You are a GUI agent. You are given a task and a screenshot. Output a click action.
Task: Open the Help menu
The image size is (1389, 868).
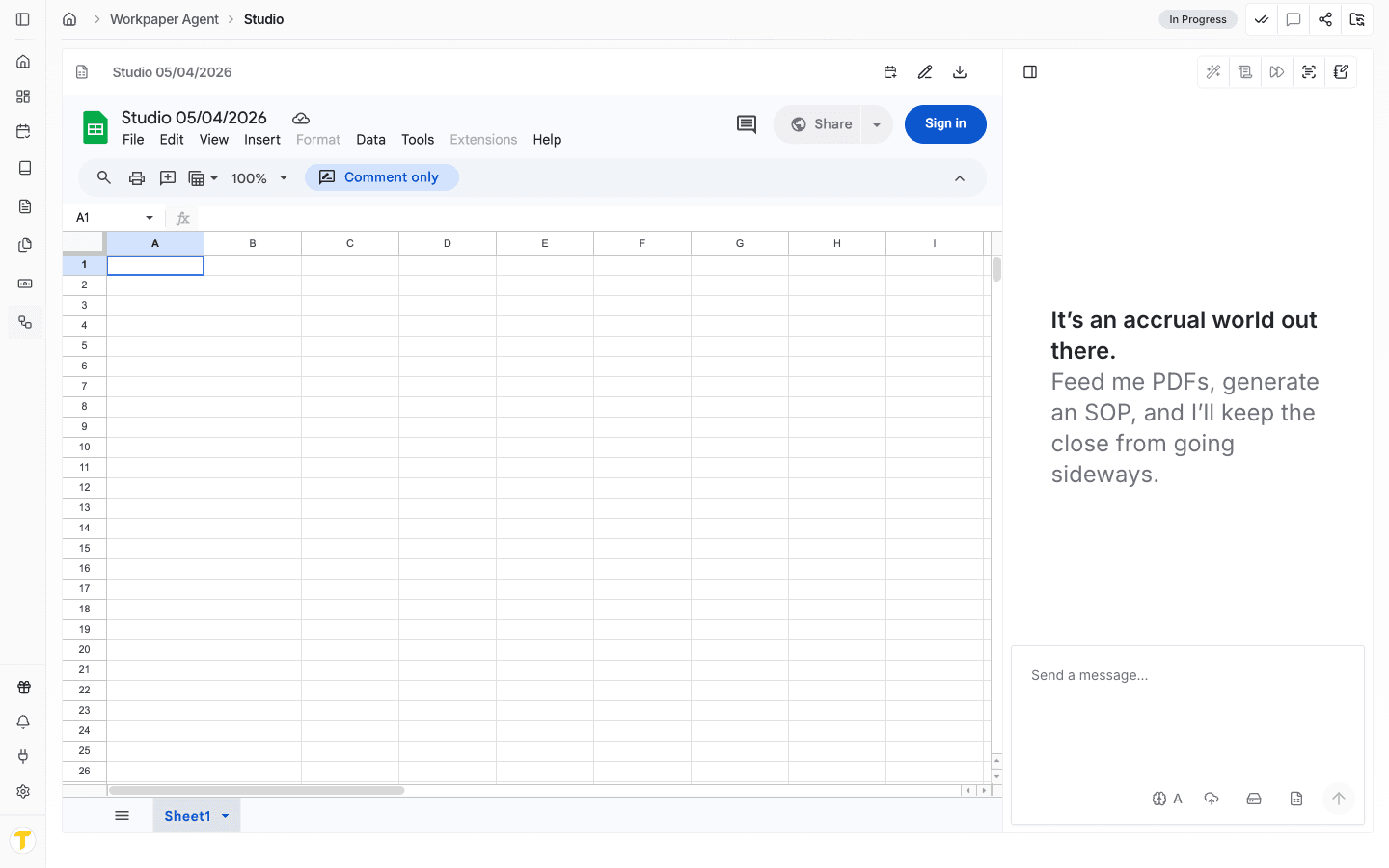[x=547, y=140]
